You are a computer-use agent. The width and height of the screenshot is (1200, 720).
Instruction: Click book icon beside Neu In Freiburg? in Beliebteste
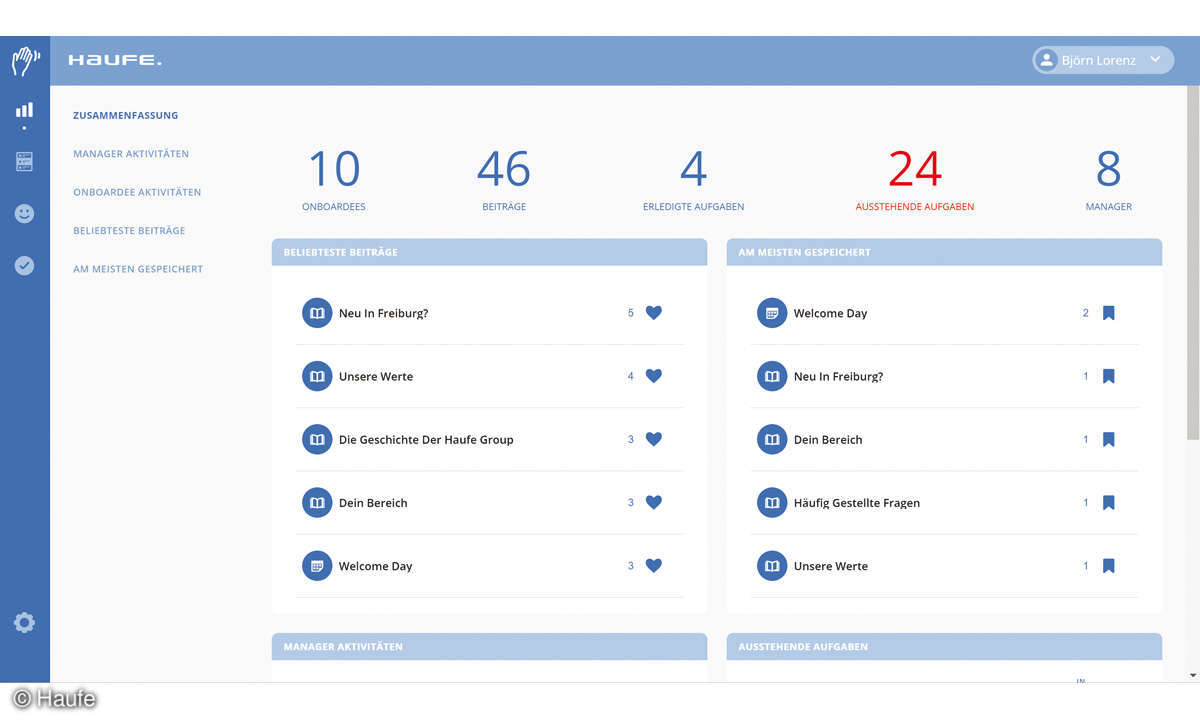pos(317,313)
